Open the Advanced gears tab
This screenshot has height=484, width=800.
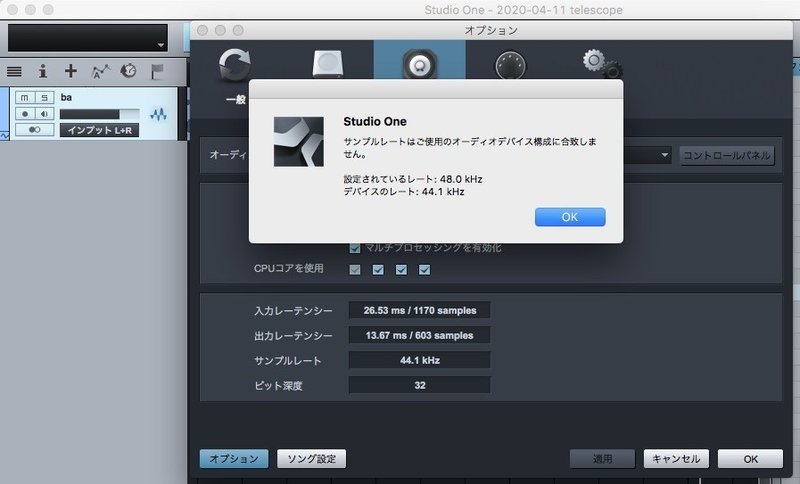pyautogui.click(x=603, y=64)
